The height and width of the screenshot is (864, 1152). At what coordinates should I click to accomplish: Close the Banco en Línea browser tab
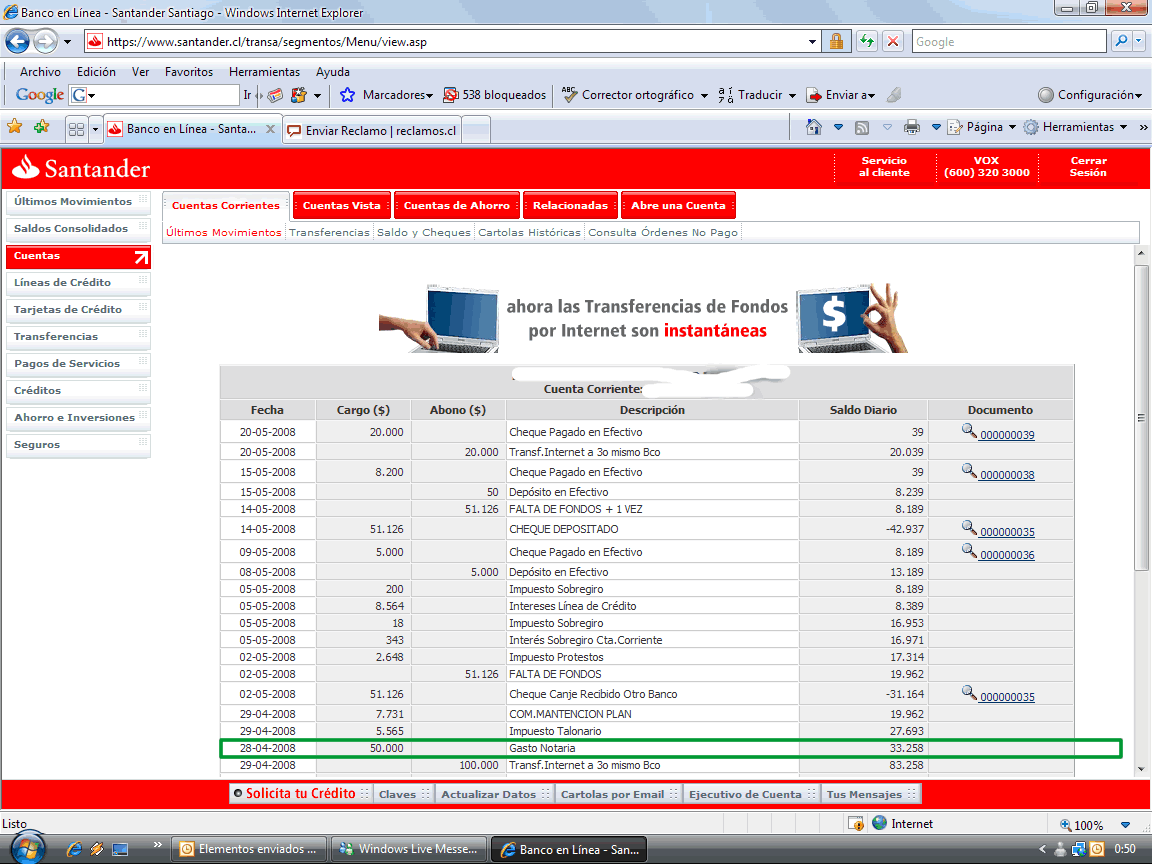click(270, 129)
